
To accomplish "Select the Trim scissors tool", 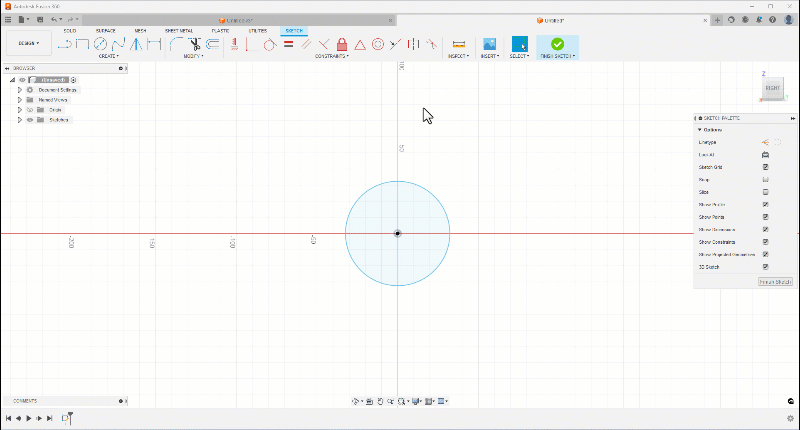I will pyautogui.click(x=195, y=44).
